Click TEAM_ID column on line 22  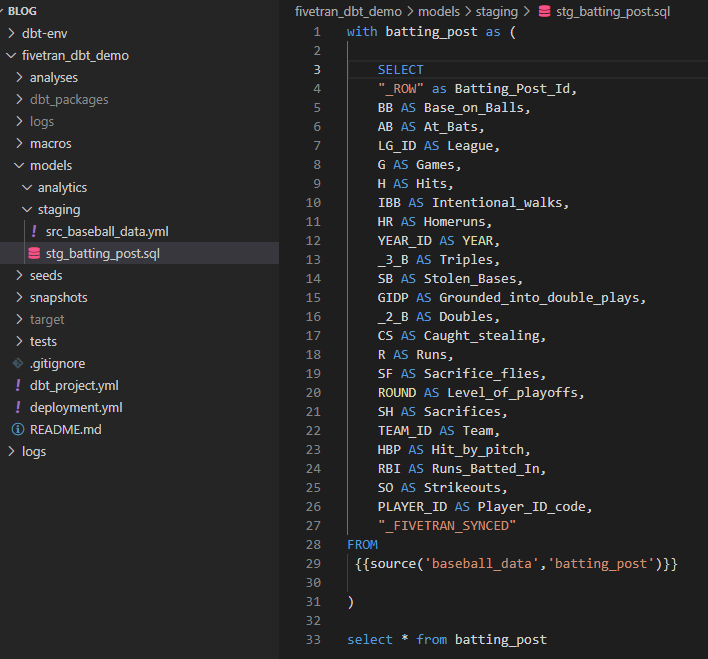[405, 430]
